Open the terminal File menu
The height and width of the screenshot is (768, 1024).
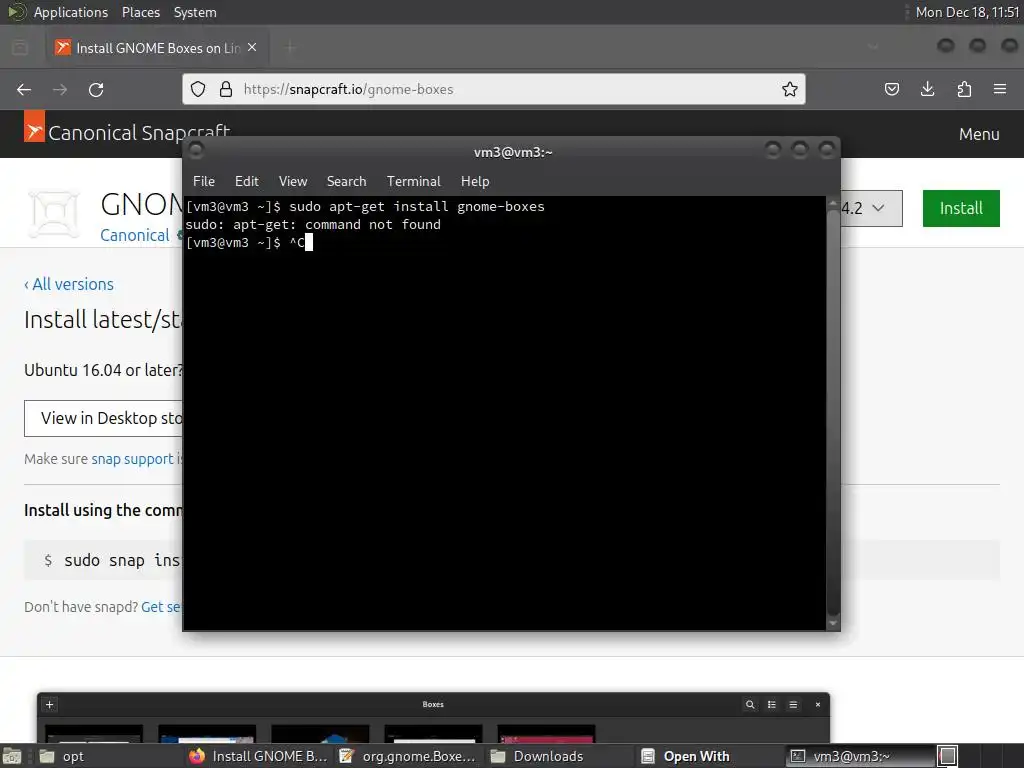204,182
